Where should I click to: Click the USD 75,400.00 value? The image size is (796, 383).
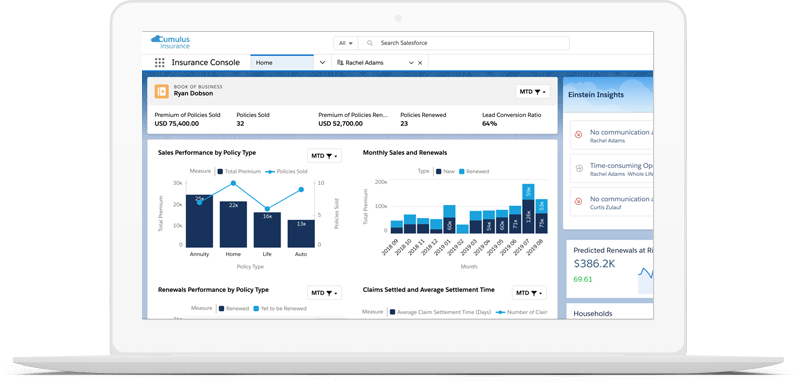click(x=177, y=123)
